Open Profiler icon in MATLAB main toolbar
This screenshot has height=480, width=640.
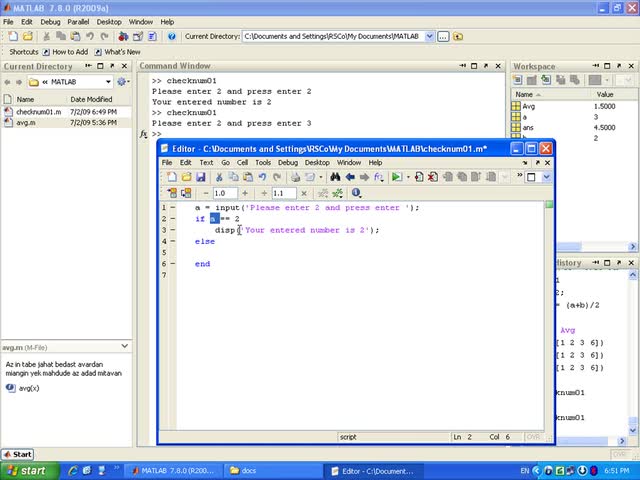coord(152,36)
